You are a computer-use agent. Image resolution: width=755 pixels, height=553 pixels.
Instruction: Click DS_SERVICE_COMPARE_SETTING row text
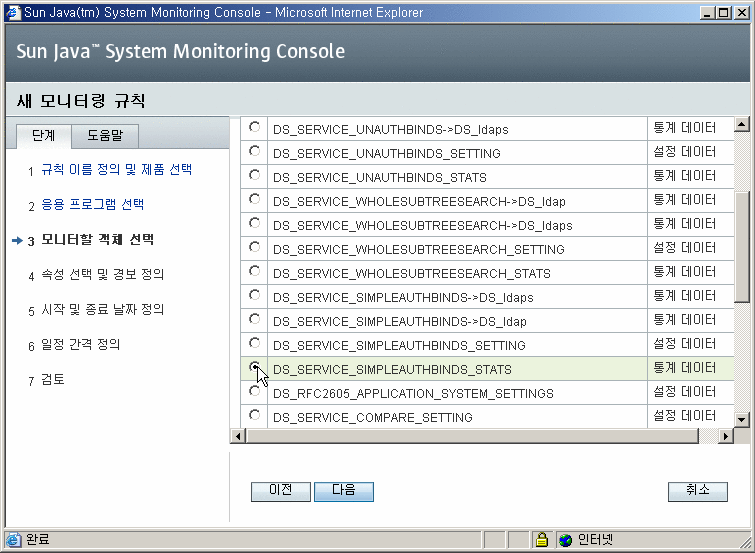tap(373, 418)
